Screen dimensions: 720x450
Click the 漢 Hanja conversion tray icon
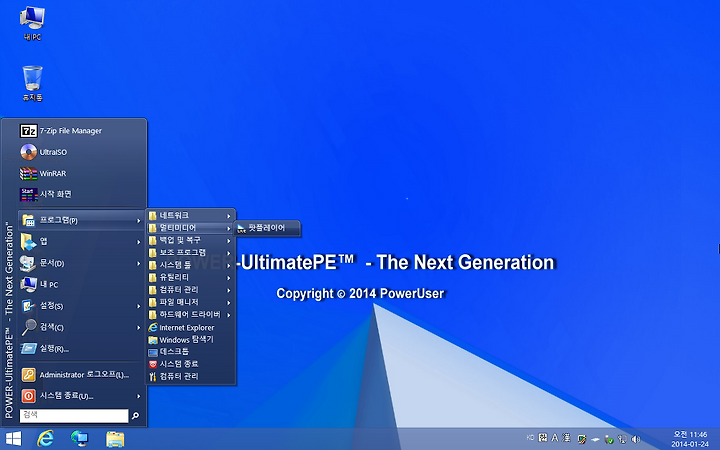[567, 438]
